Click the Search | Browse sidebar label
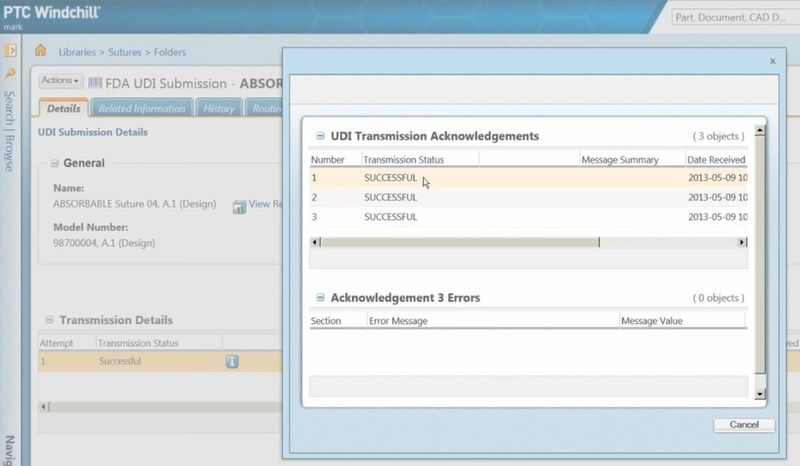The height and width of the screenshot is (466, 800). coord(10,131)
